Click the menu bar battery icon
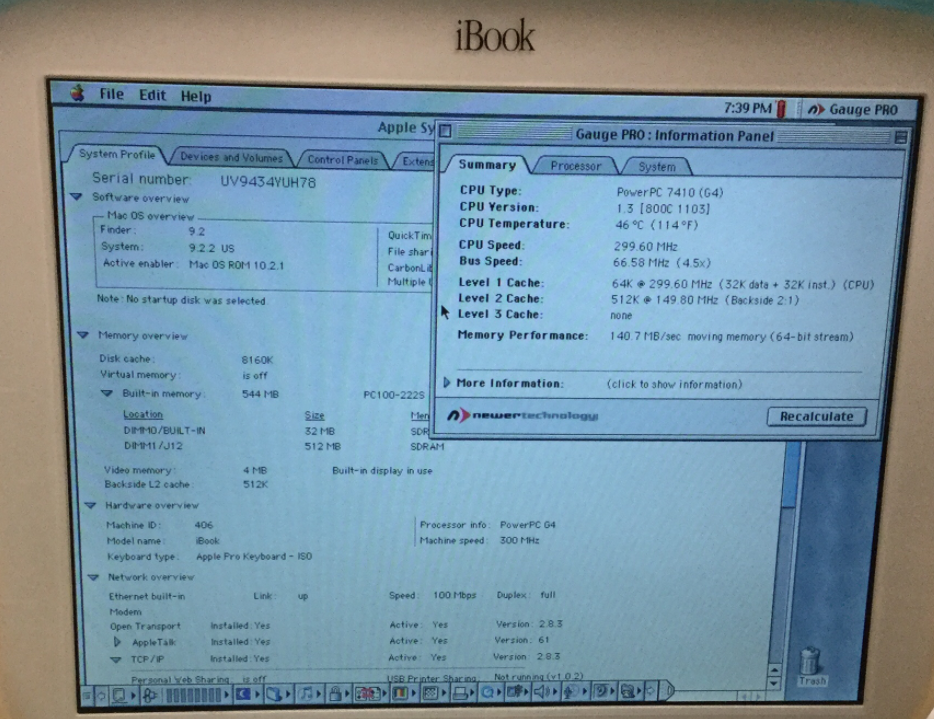The image size is (934, 719). click(782, 109)
